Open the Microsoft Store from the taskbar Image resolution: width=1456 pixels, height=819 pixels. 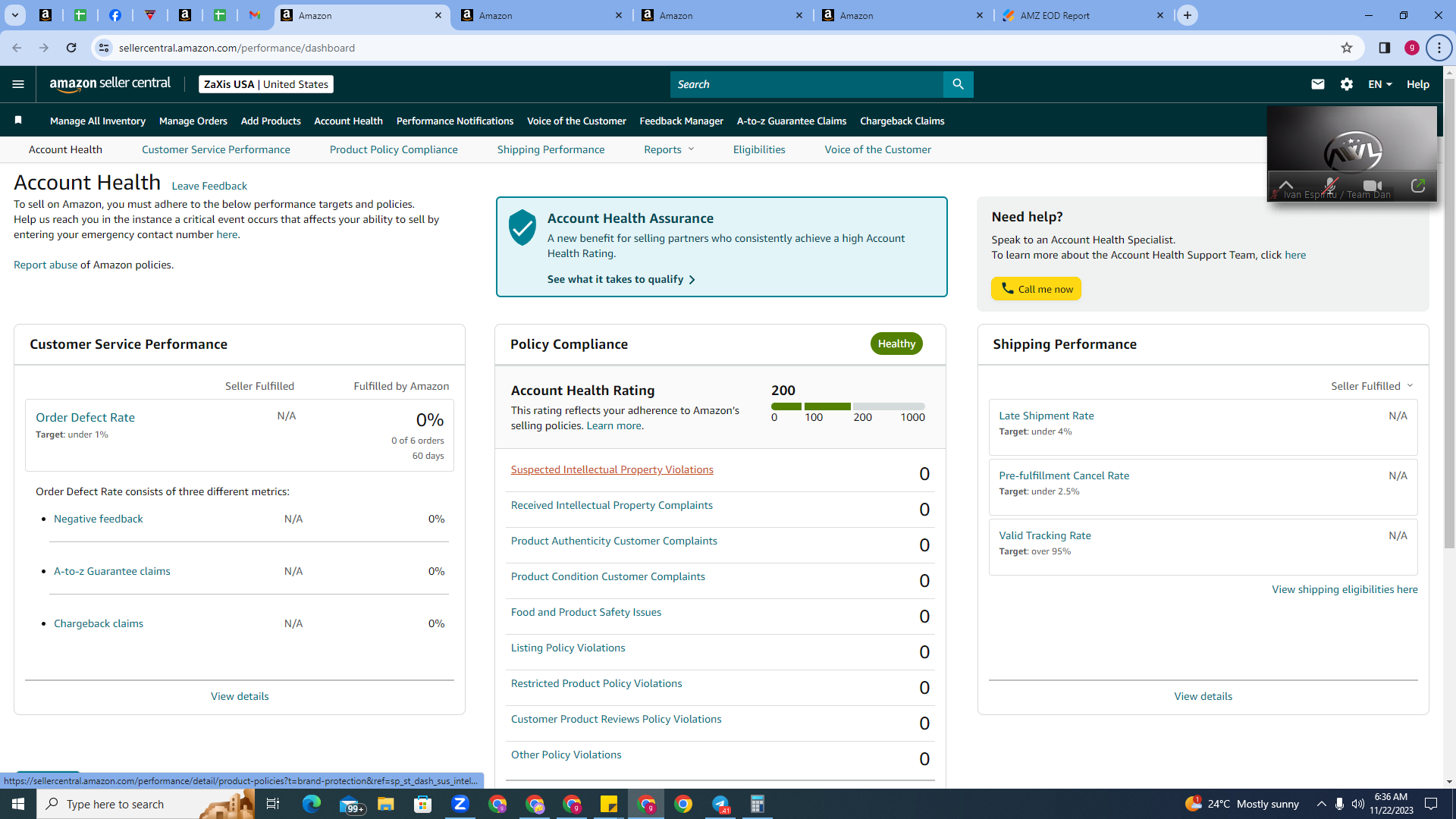click(423, 804)
